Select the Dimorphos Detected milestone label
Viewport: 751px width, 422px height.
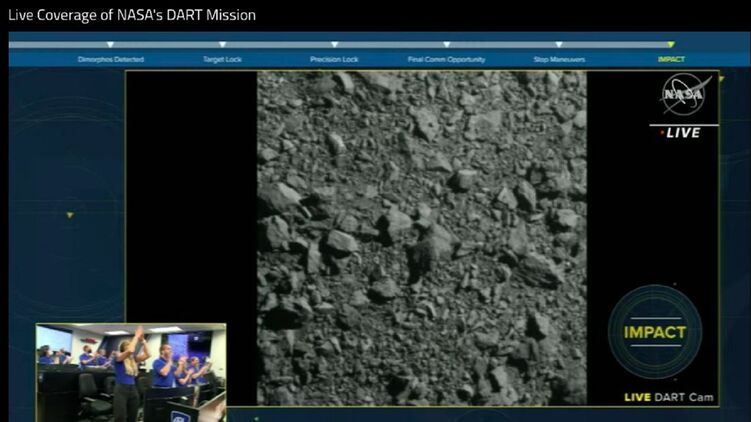[x=111, y=60]
